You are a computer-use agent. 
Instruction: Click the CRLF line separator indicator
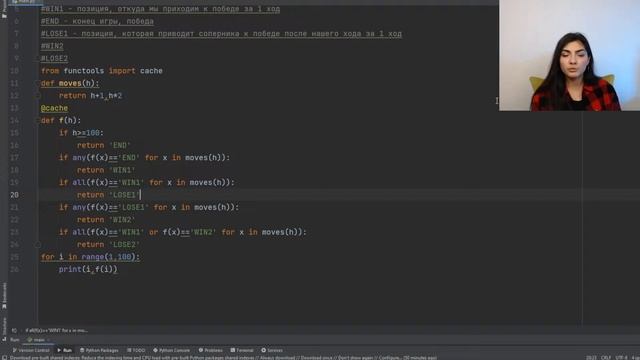(606, 358)
